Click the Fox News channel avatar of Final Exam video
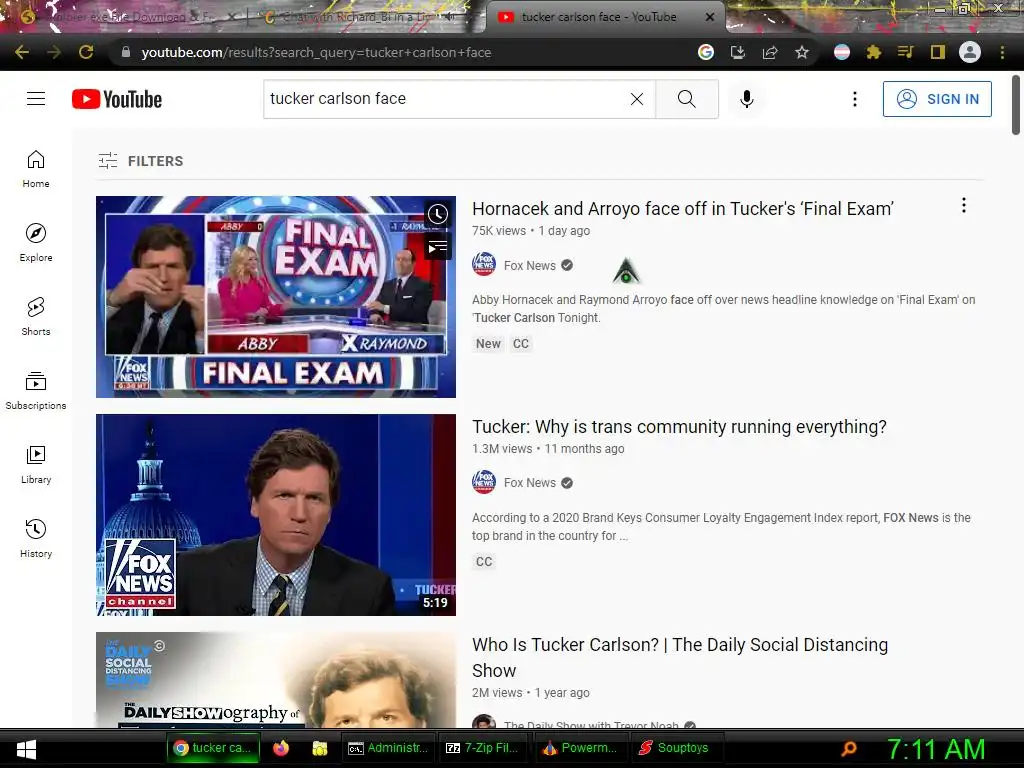Viewport: 1024px width, 768px height. [484, 264]
